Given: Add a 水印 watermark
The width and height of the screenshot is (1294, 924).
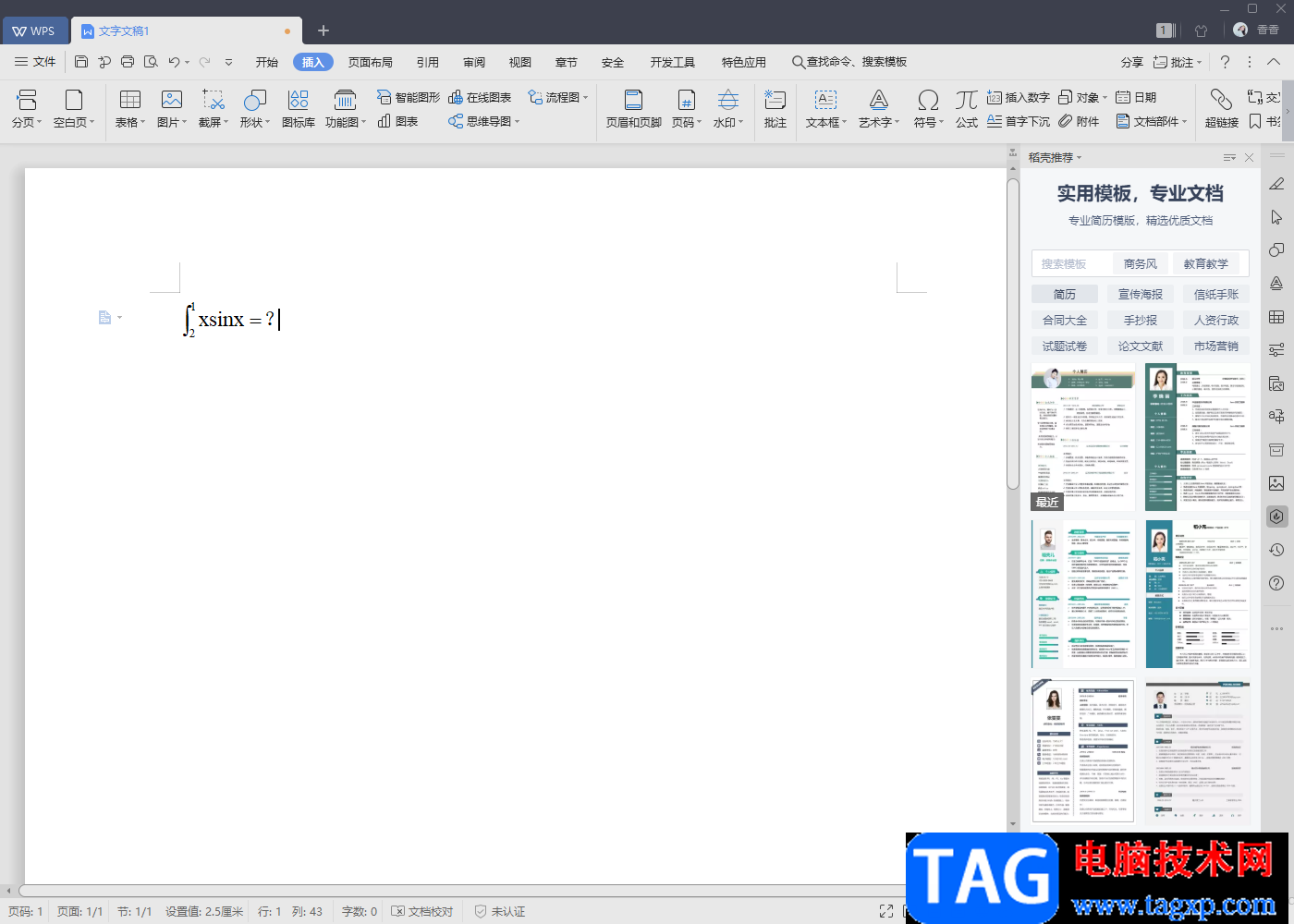Looking at the screenshot, I should coord(728,108).
